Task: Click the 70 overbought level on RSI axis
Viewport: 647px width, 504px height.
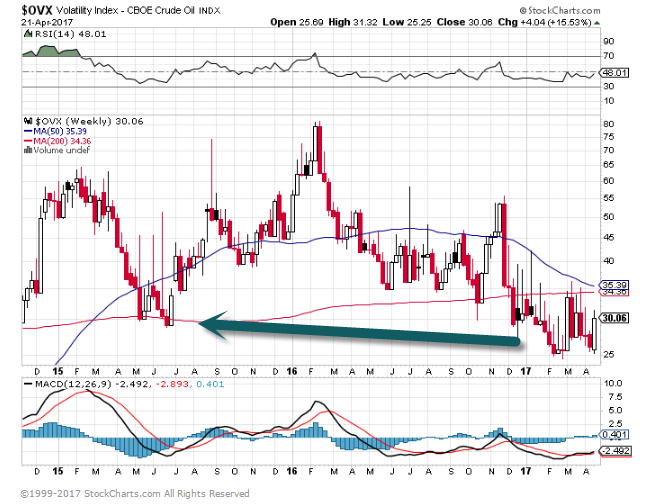Action: coord(609,56)
